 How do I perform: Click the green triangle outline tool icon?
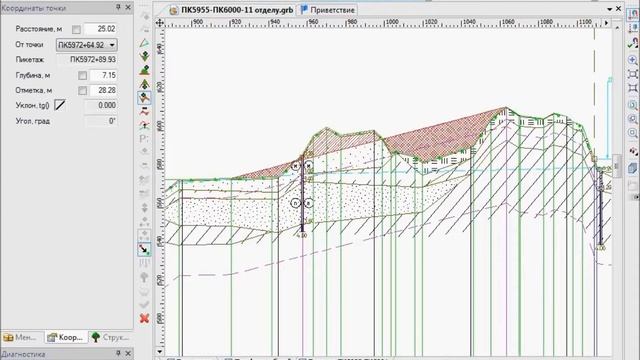pos(144,43)
